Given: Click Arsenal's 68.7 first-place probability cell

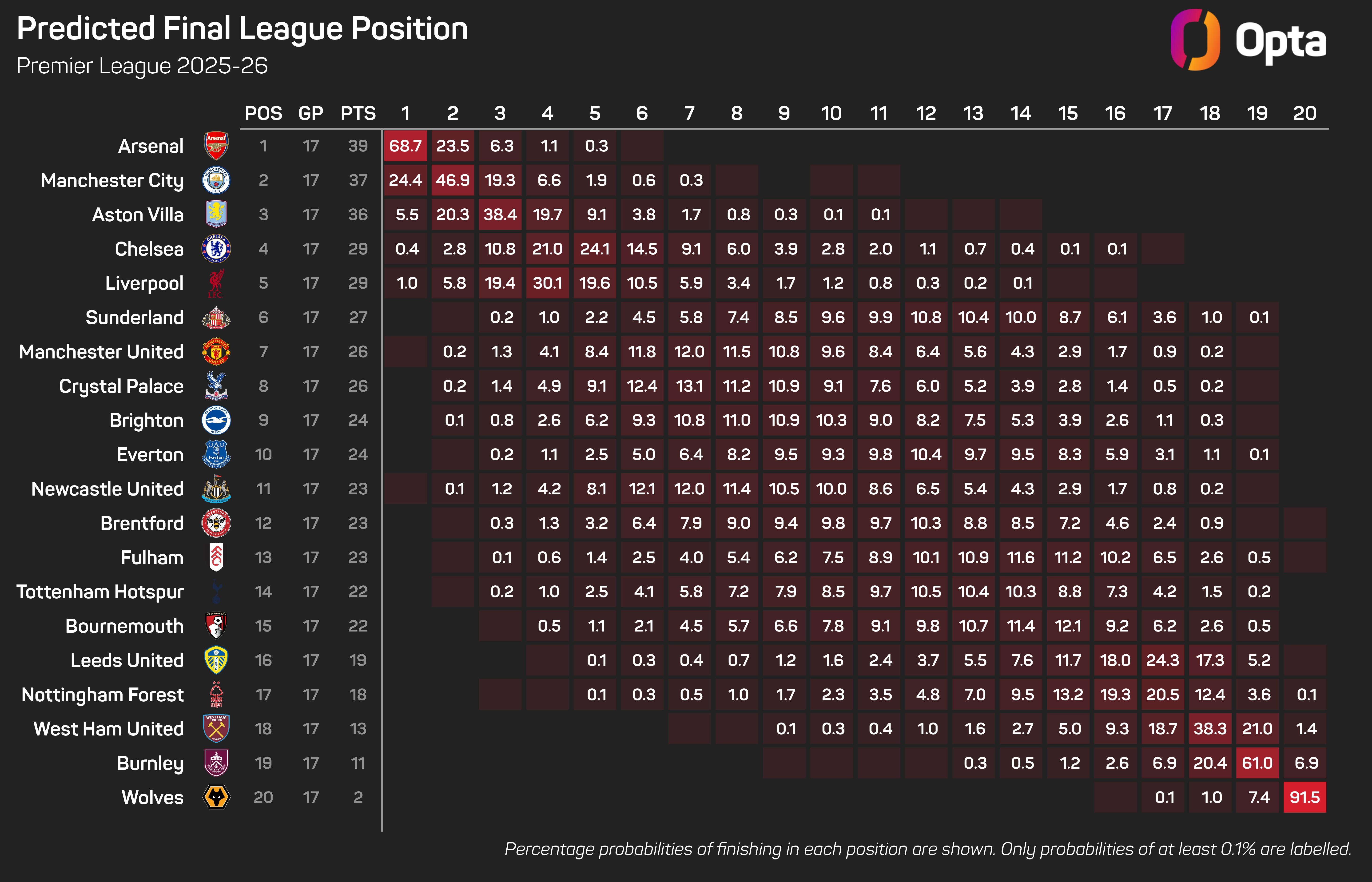Looking at the screenshot, I should pyautogui.click(x=406, y=146).
